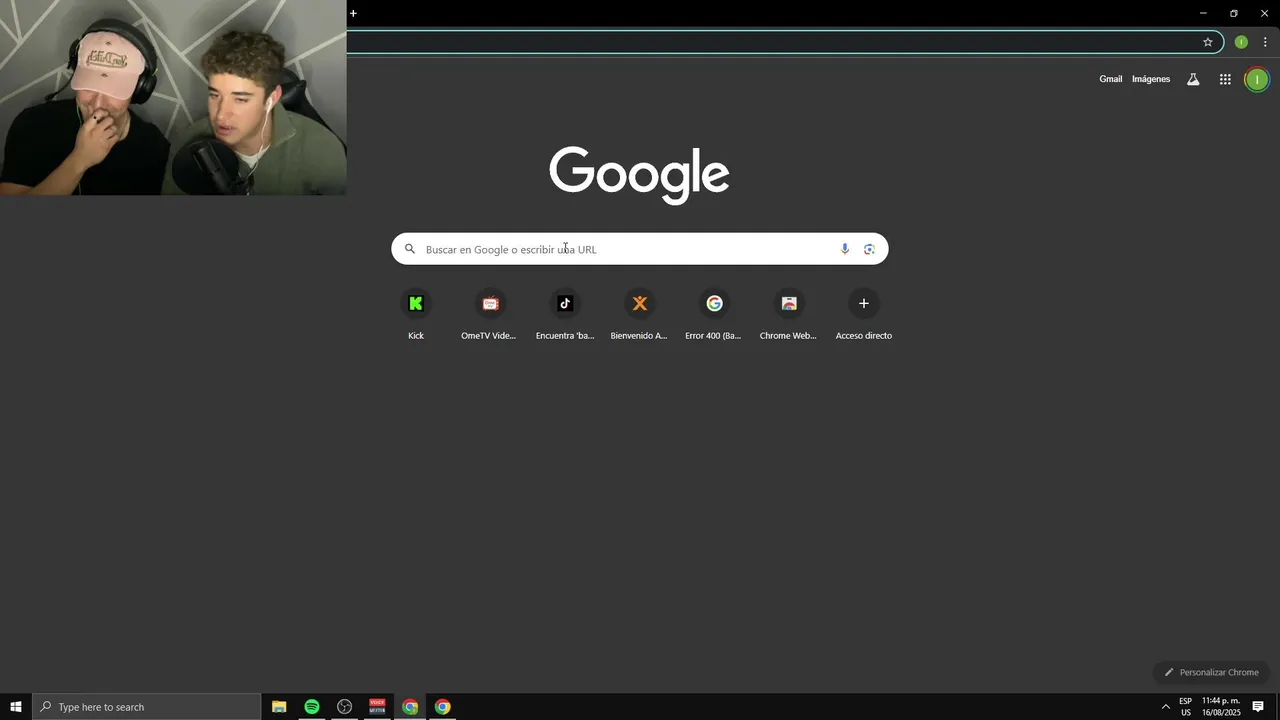Open Search Labs flask icon
Image resolution: width=1280 pixels, height=720 pixels.
point(1193,79)
